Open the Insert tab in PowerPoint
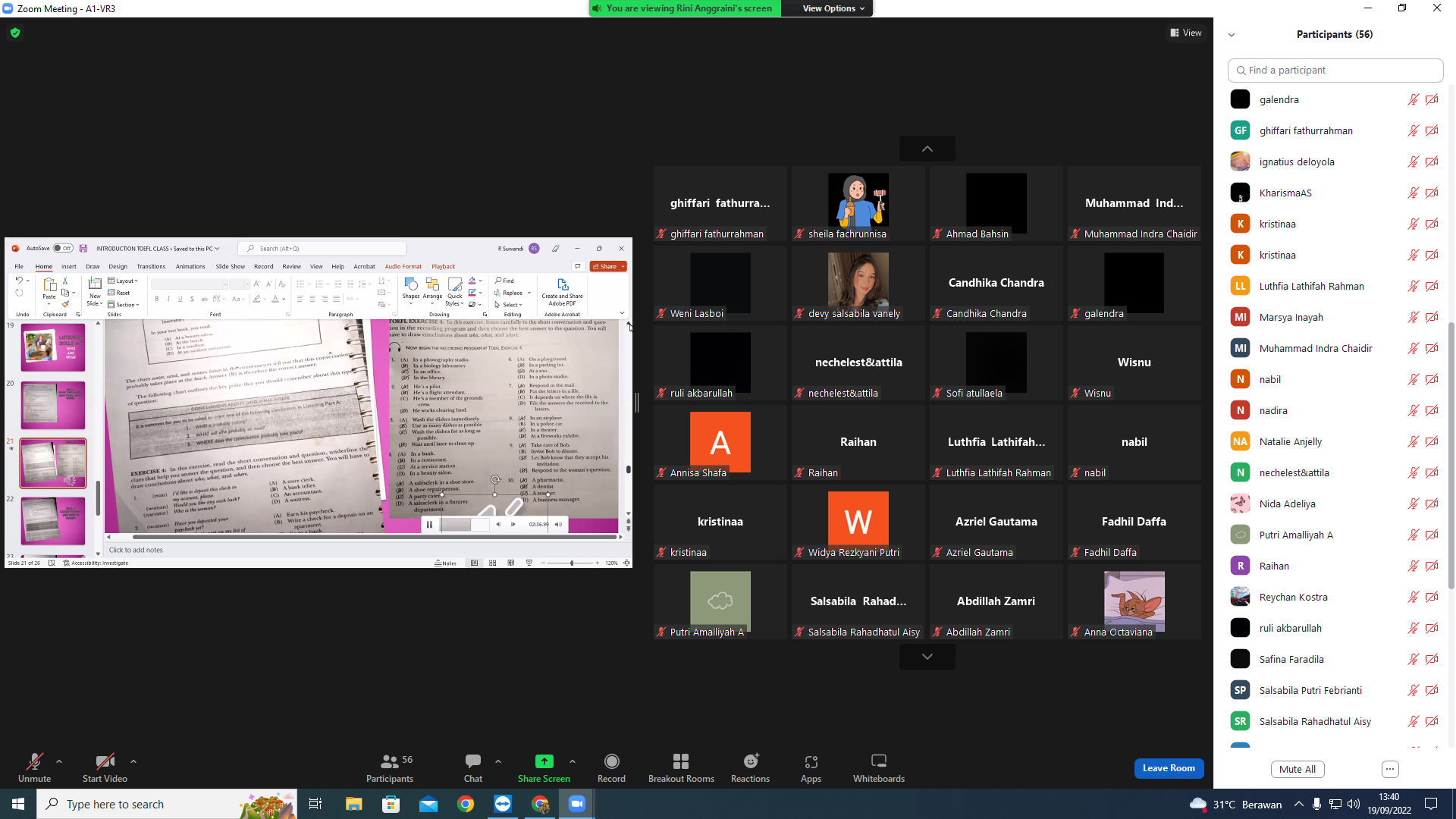The width and height of the screenshot is (1456, 819). coord(69,266)
